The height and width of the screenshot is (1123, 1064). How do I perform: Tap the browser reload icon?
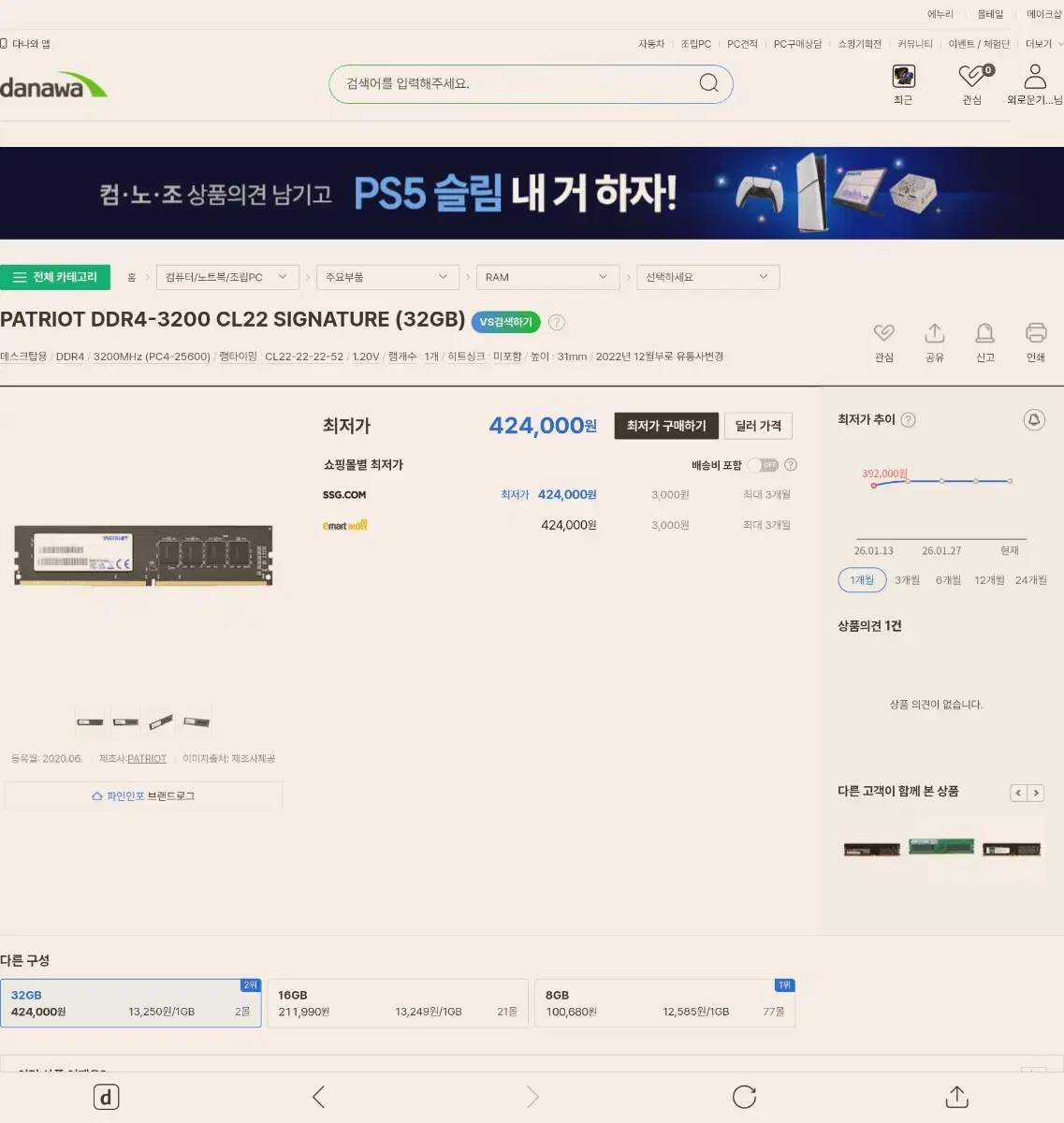tap(745, 1097)
